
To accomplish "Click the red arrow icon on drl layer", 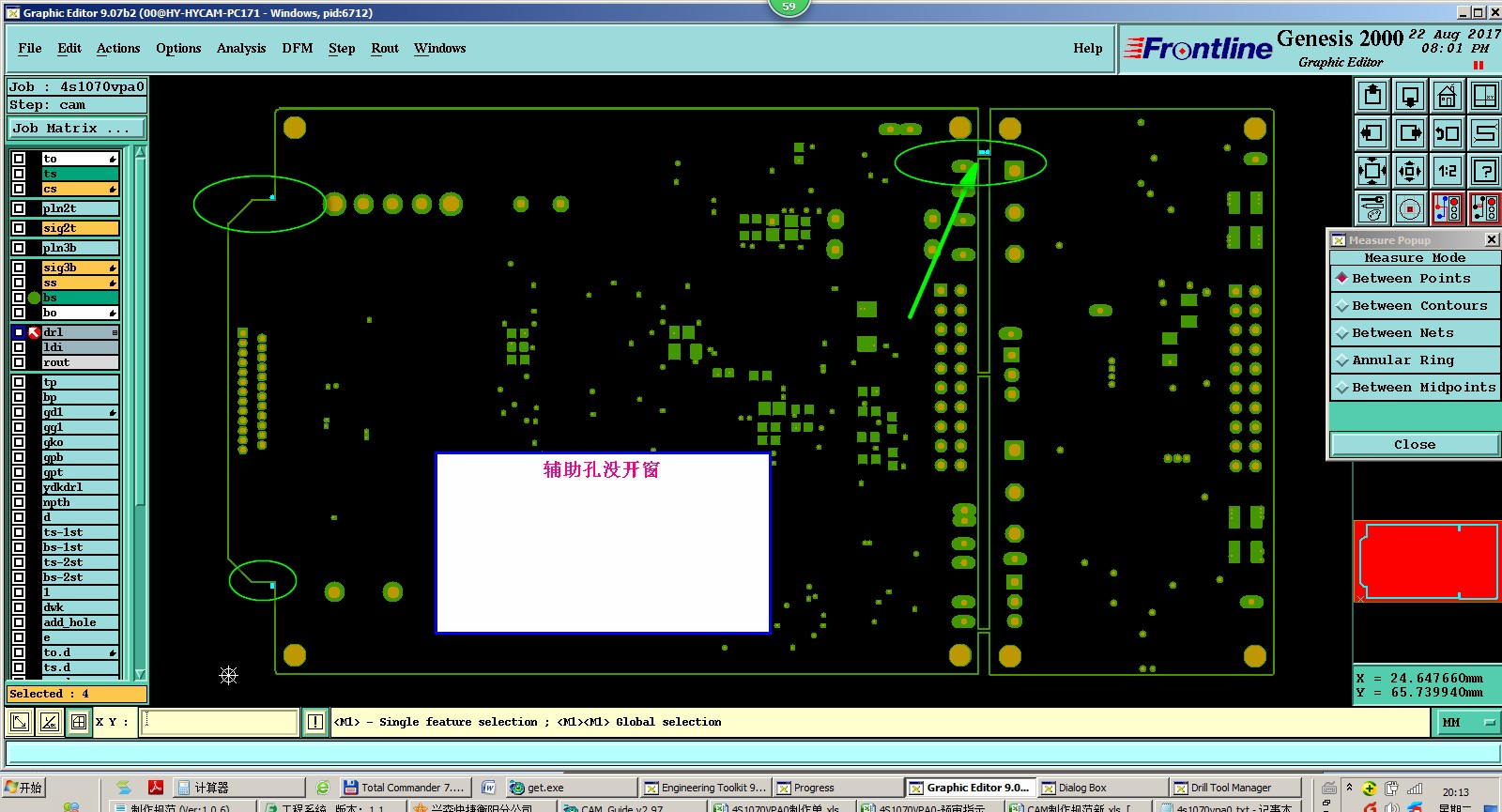I will (34, 332).
